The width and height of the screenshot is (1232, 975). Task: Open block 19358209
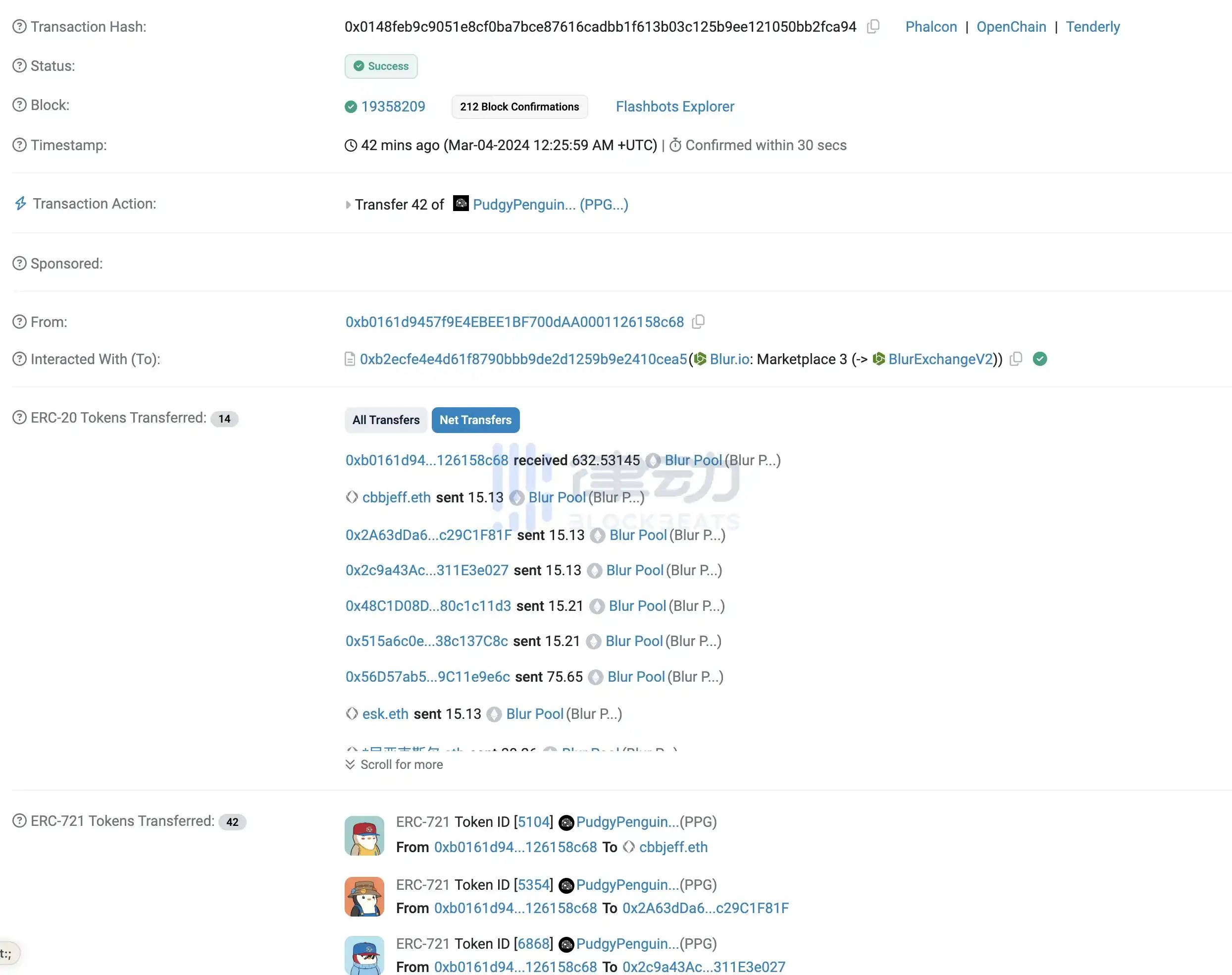coord(393,107)
